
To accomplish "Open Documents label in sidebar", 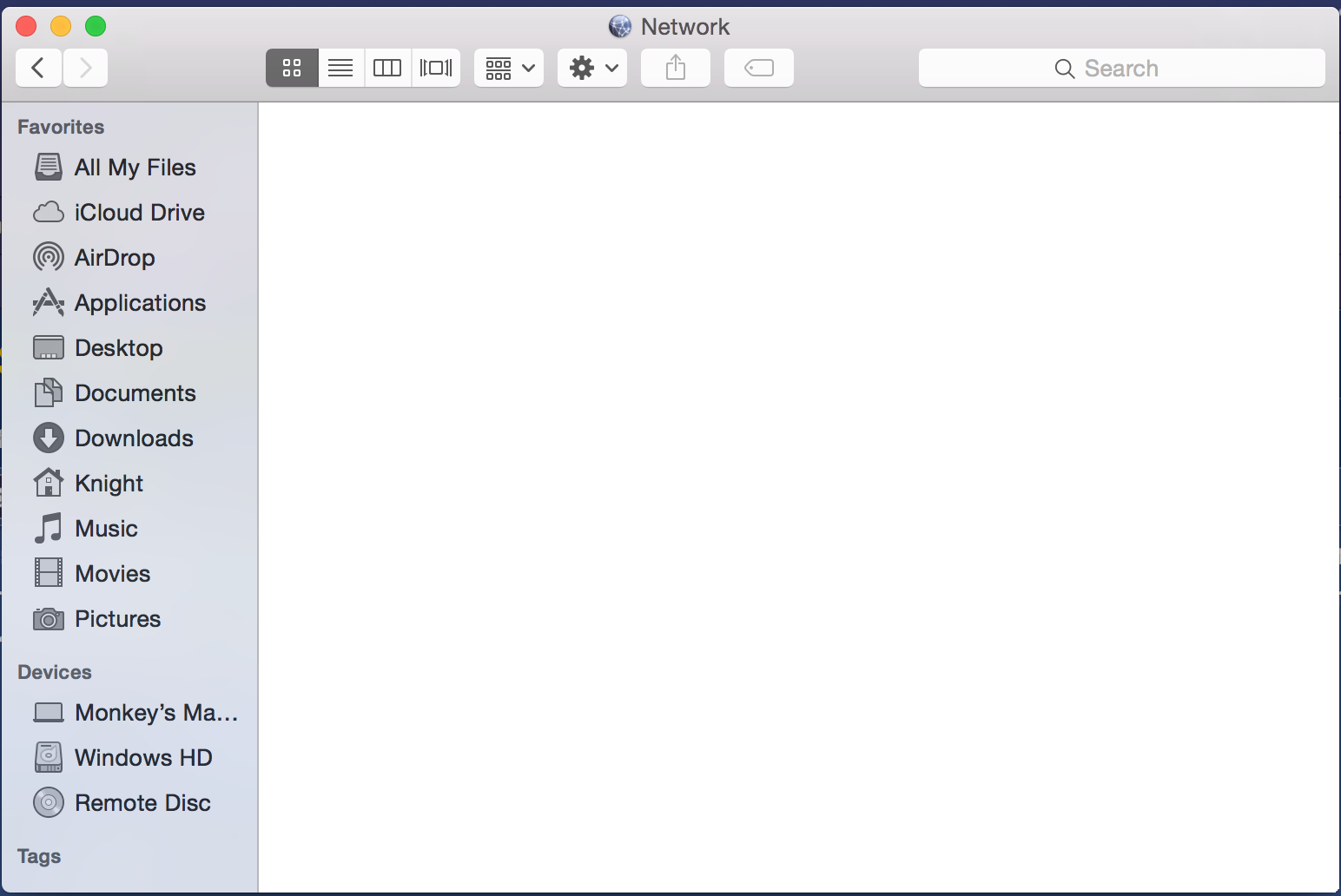I will pyautogui.click(x=135, y=393).
